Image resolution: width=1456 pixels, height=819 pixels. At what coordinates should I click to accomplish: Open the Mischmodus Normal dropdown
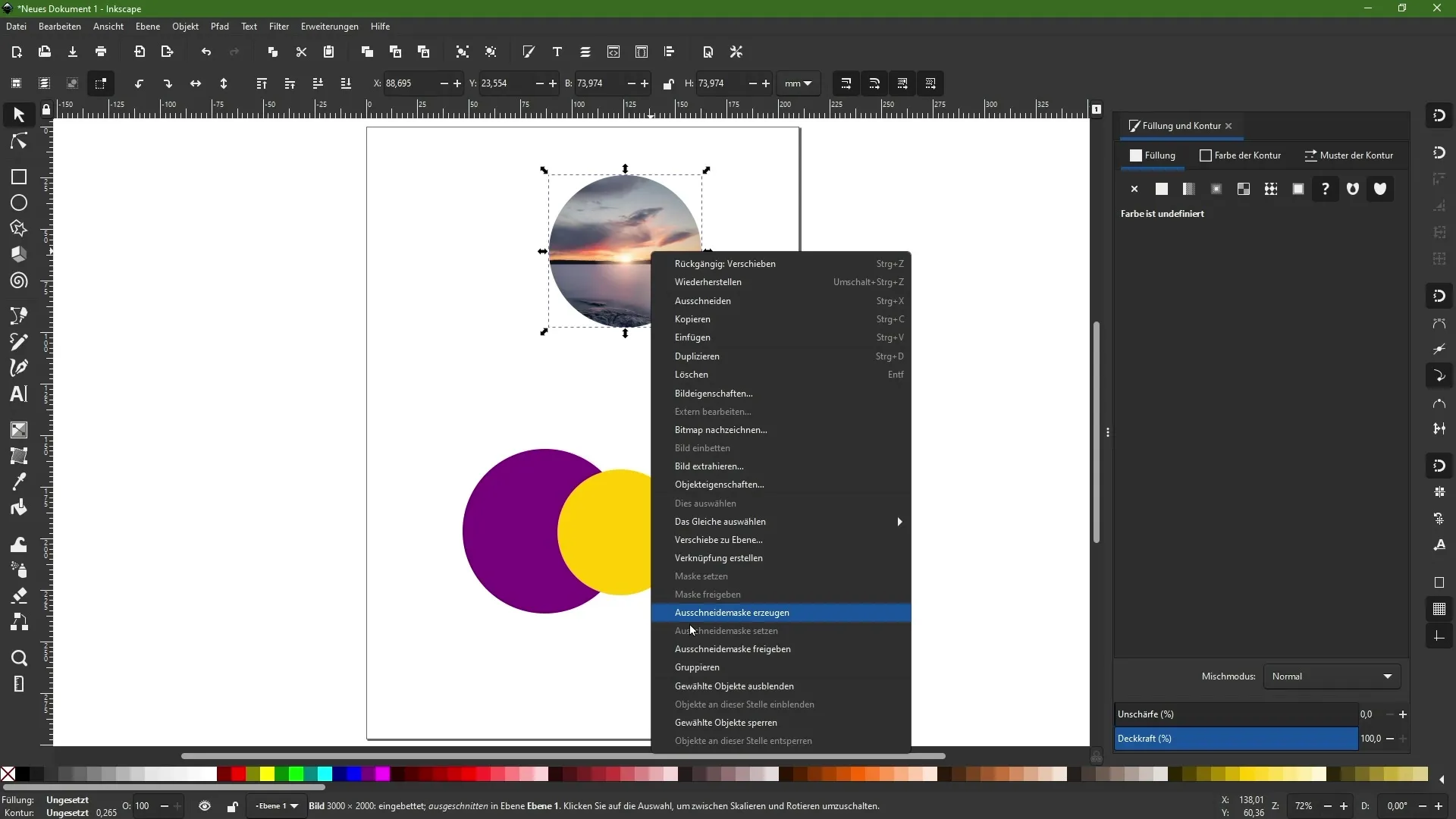tap(1332, 676)
